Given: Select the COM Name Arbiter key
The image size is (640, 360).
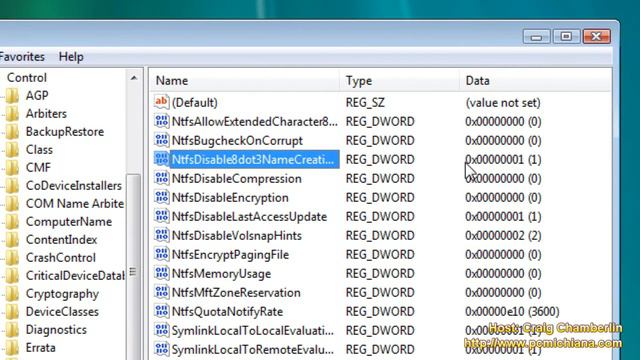Looking at the screenshot, I should coord(75,204).
